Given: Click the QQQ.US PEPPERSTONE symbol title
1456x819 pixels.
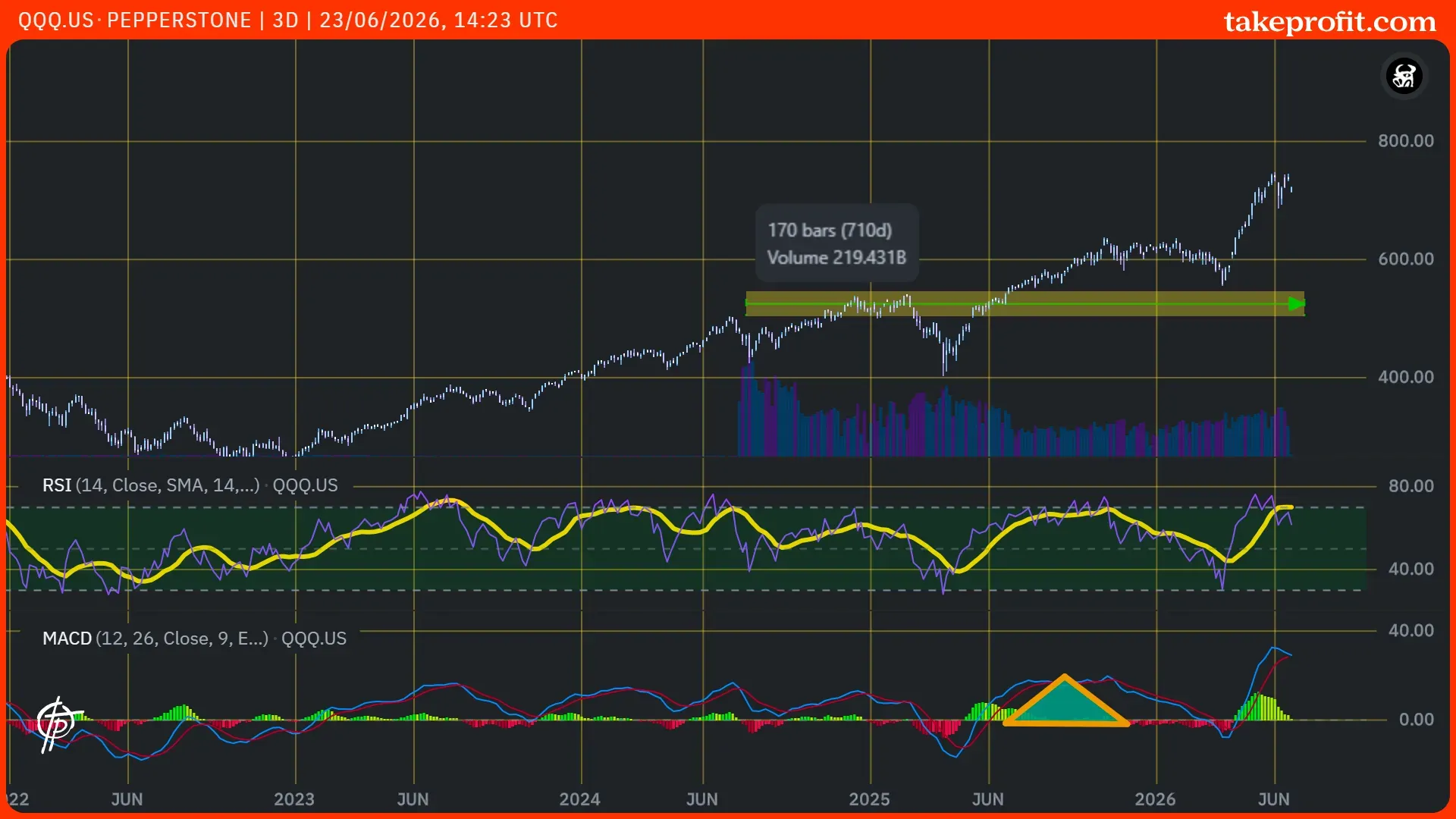Looking at the screenshot, I should point(134,20).
